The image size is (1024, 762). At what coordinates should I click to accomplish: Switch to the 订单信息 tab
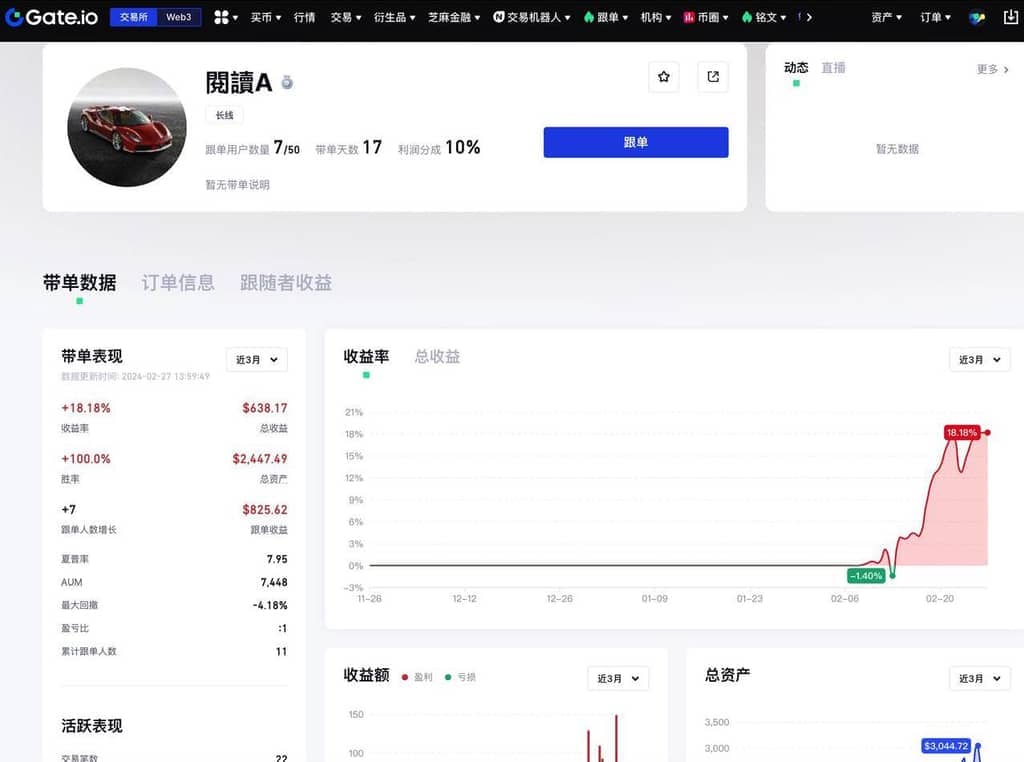(x=178, y=283)
